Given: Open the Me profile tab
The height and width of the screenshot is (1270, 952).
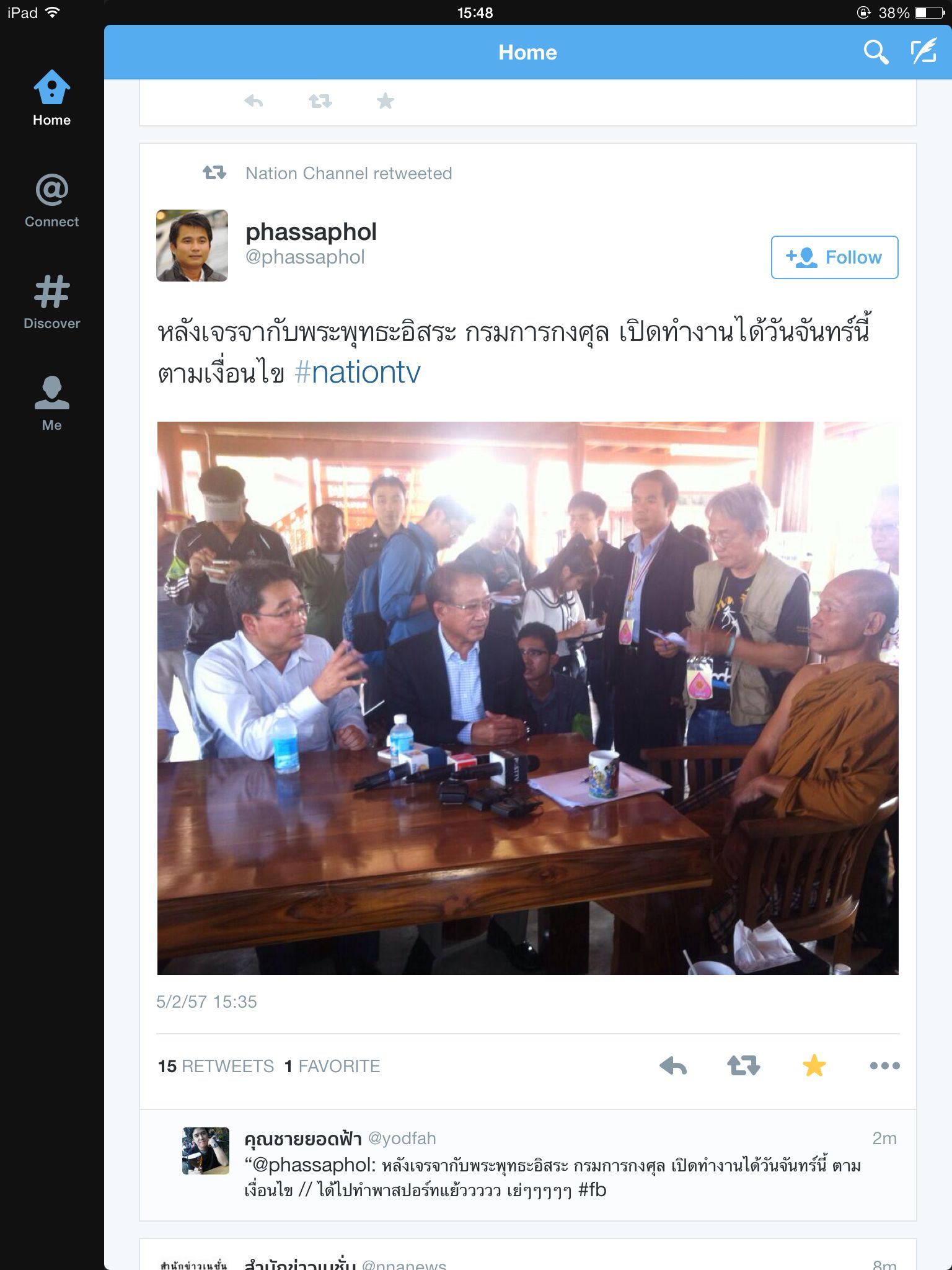Looking at the screenshot, I should pos(52,403).
